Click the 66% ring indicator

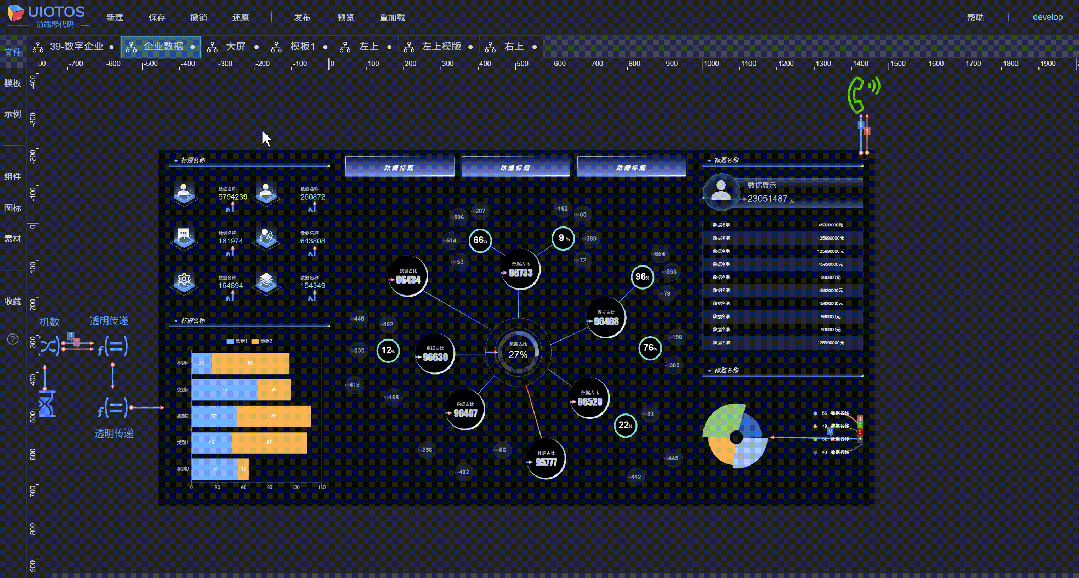pyautogui.click(x=480, y=241)
